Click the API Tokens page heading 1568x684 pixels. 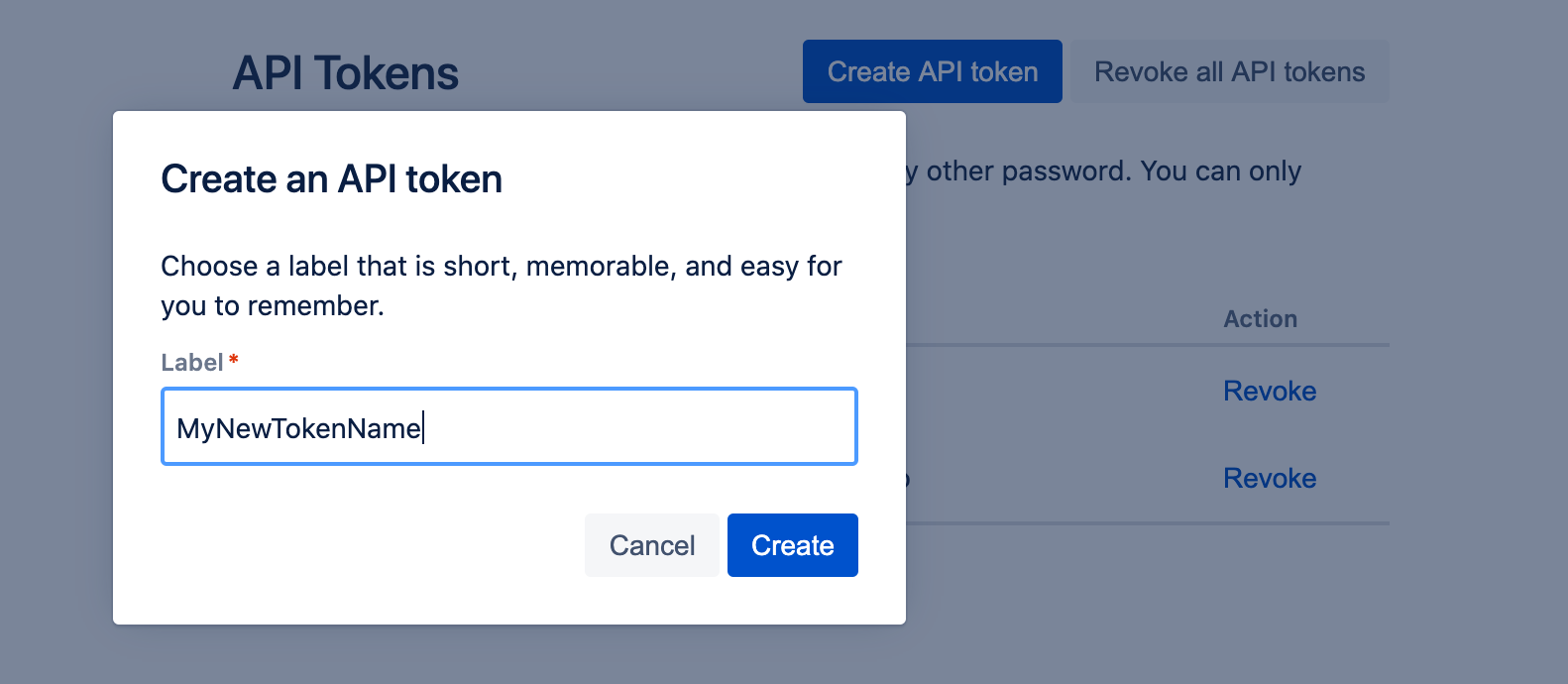345,73
